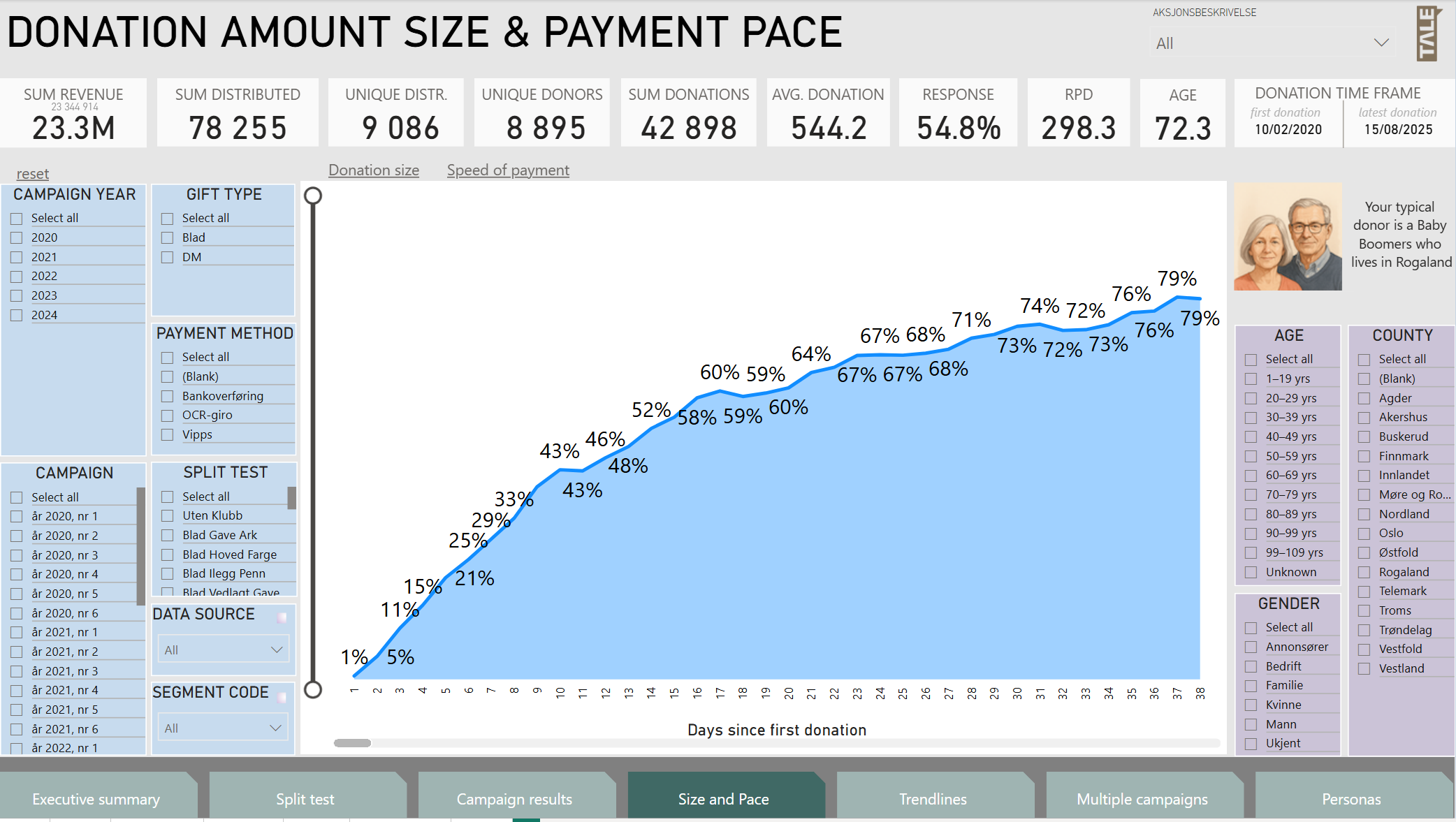Click the bottom handle of vertical slider
Image resolution: width=1456 pixels, height=822 pixels.
point(313,689)
